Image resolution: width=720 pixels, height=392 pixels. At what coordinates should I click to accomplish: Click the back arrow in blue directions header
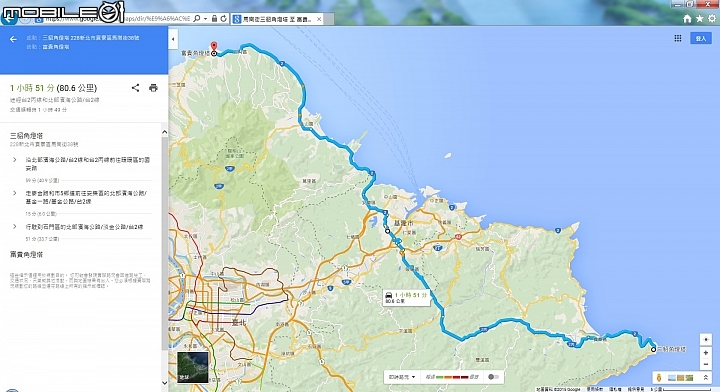coord(13,39)
